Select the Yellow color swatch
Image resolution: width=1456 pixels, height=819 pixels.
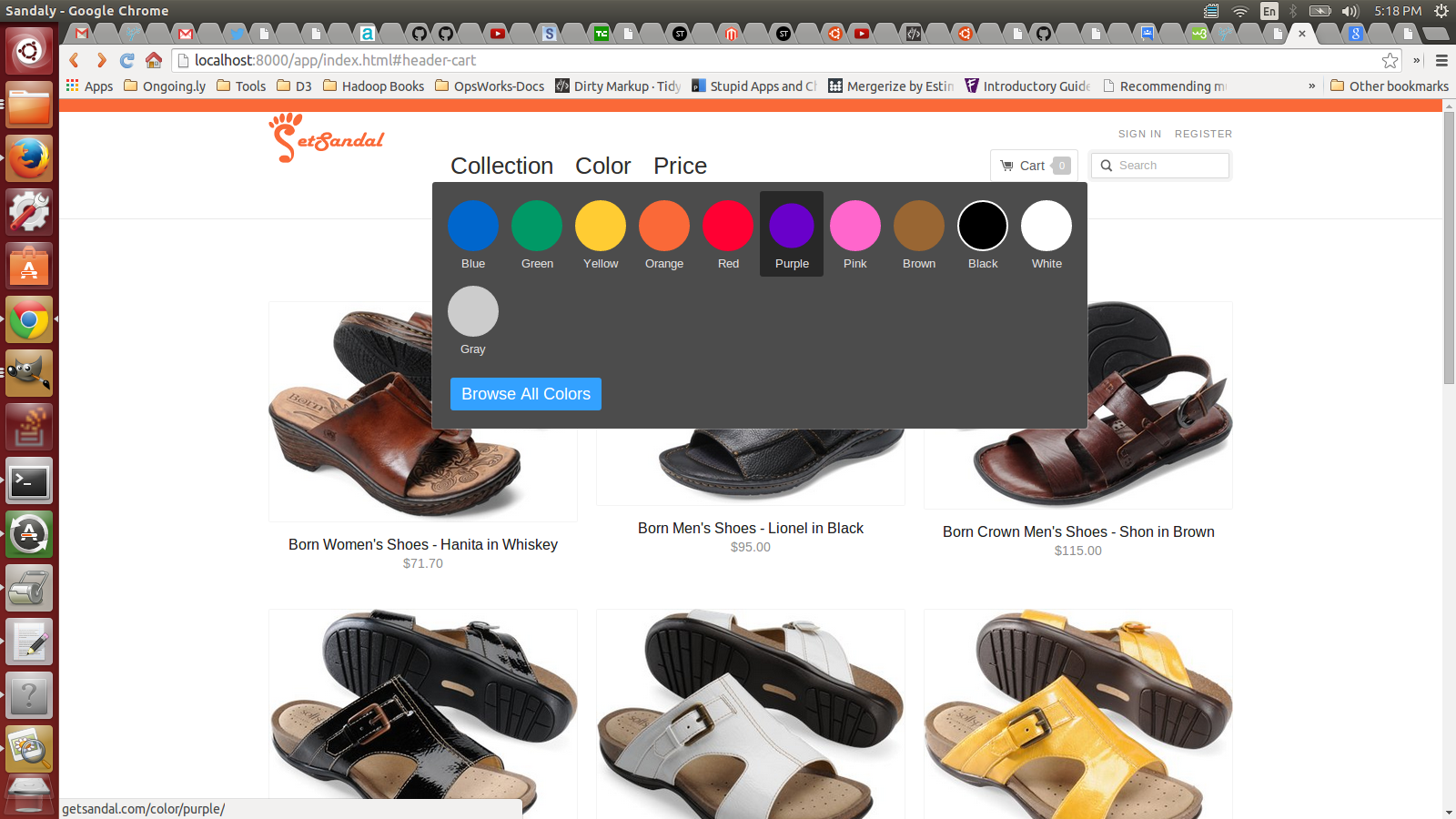point(601,226)
